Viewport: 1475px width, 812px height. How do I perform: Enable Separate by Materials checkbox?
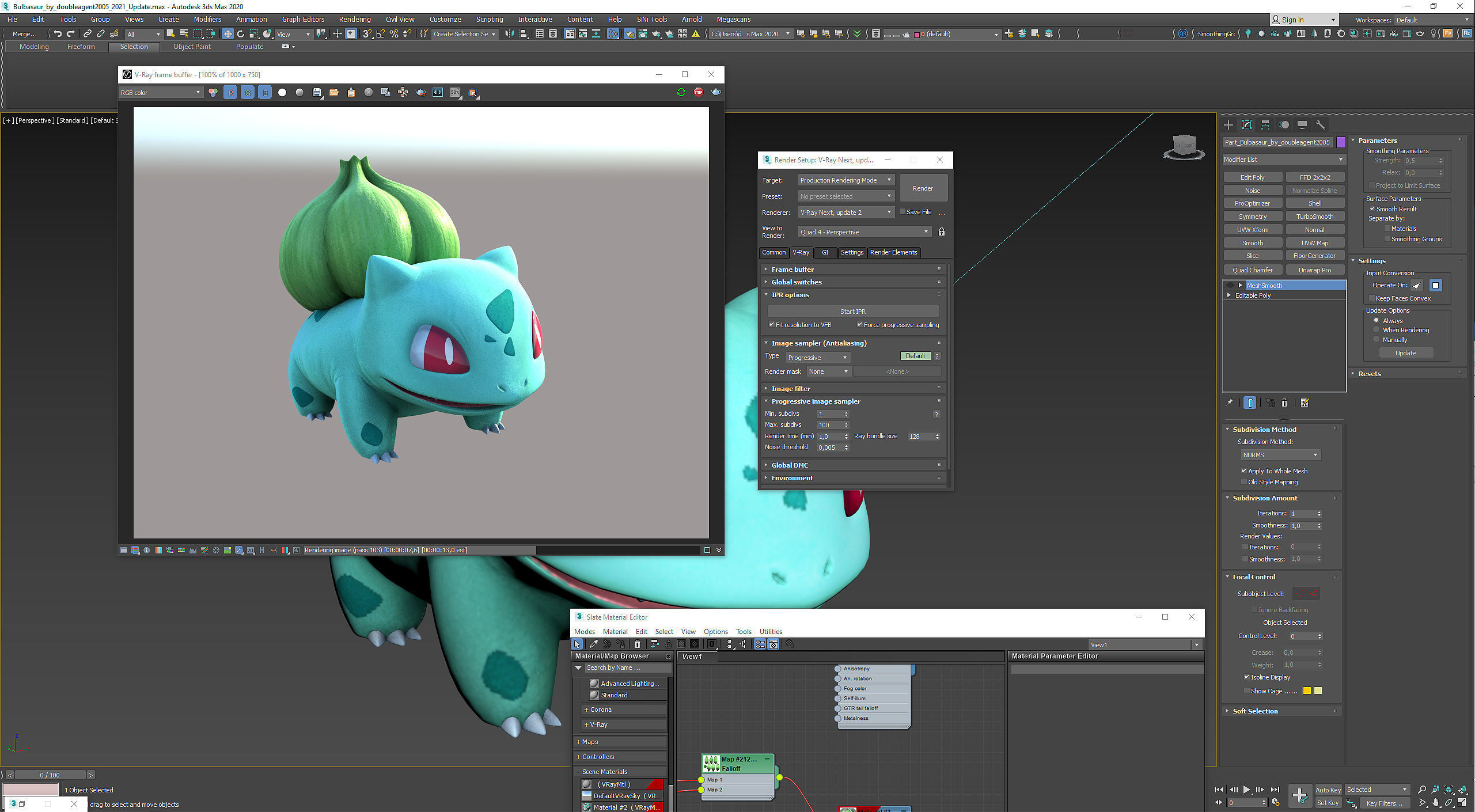pyautogui.click(x=1387, y=229)
